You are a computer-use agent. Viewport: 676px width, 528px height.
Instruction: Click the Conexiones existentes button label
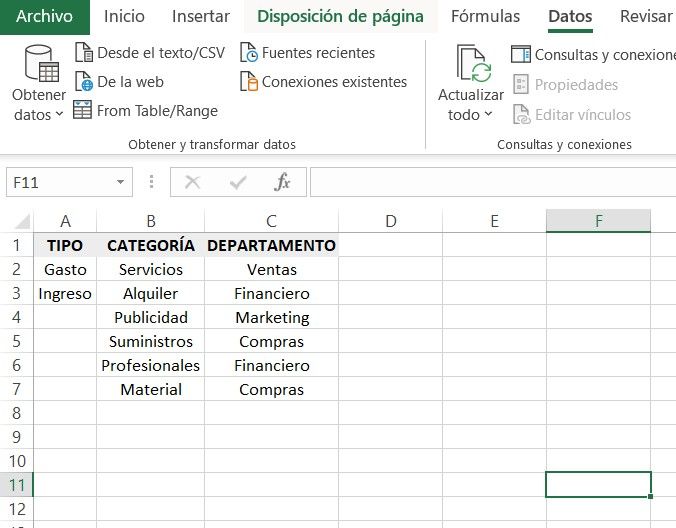click(x=334, y=82)
